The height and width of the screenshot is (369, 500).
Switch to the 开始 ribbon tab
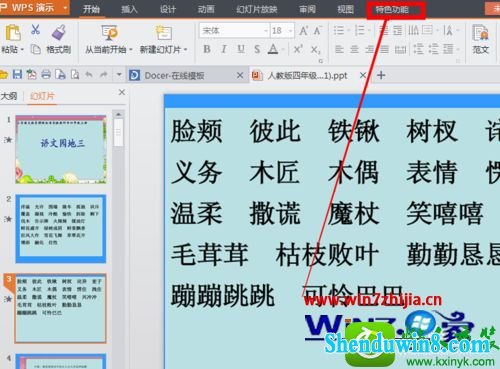click(x=91, y=9)
